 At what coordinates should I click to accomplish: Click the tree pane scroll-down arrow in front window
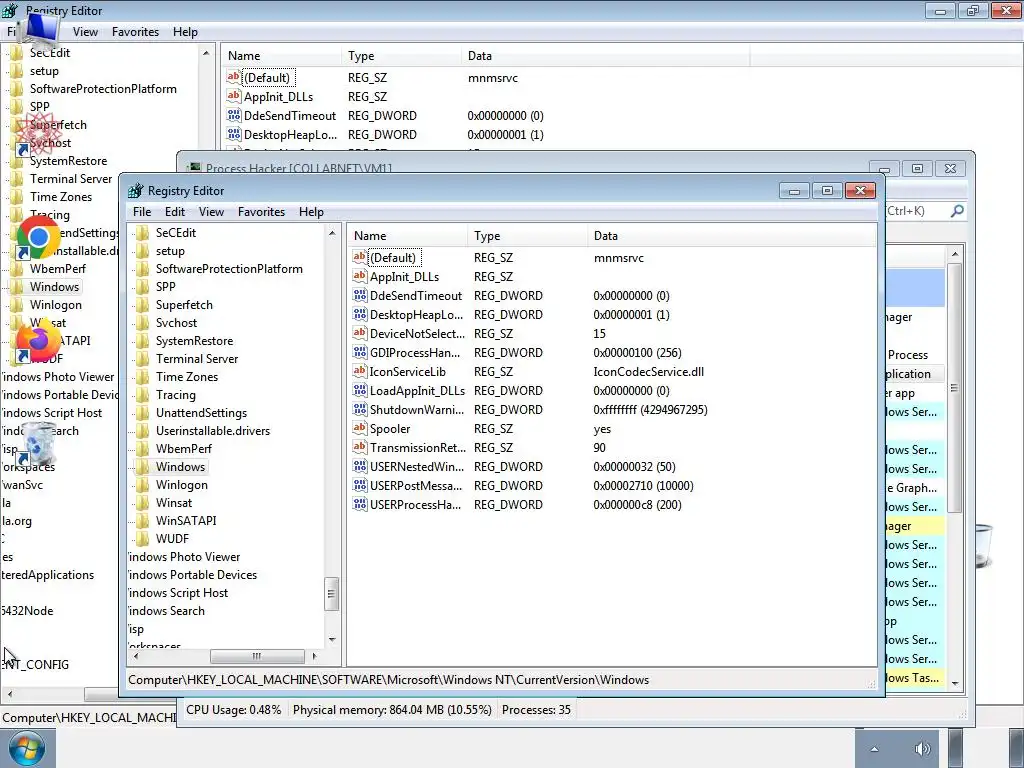click(332, 639)
